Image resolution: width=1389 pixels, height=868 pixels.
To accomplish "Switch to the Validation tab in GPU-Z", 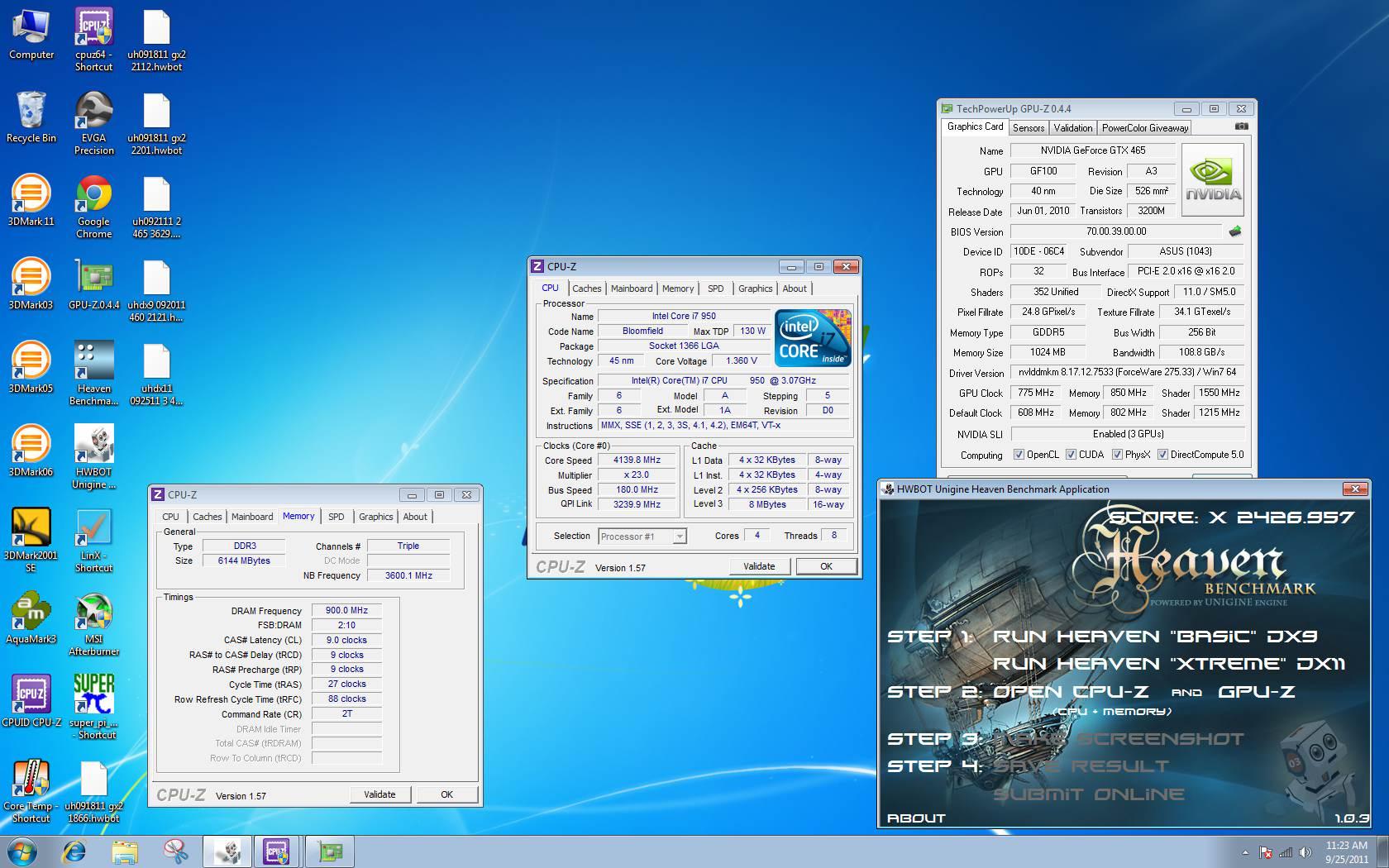I will point(1073,128).
